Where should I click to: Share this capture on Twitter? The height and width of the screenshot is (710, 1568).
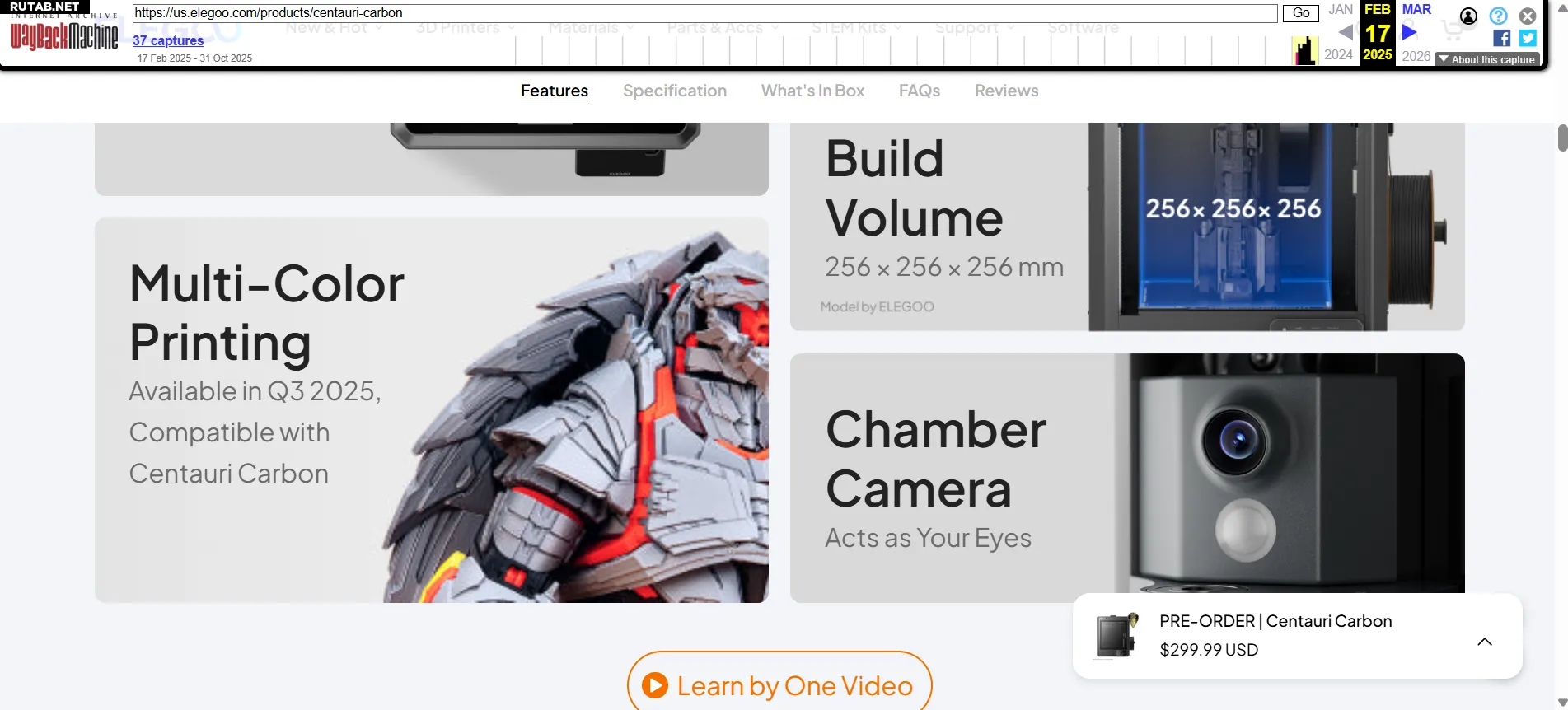[1528, 38]
